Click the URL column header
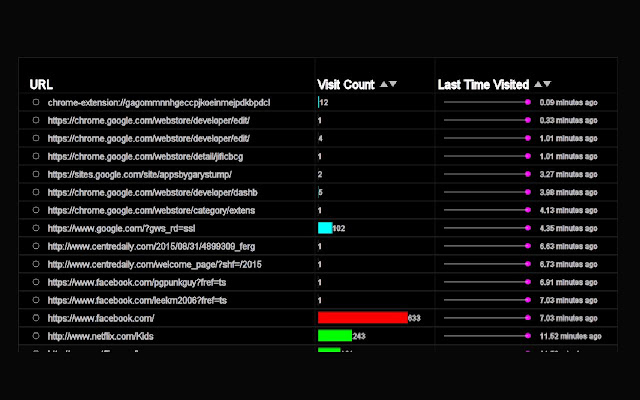This screenshot has width=640, height=400. tap(41, 84)
